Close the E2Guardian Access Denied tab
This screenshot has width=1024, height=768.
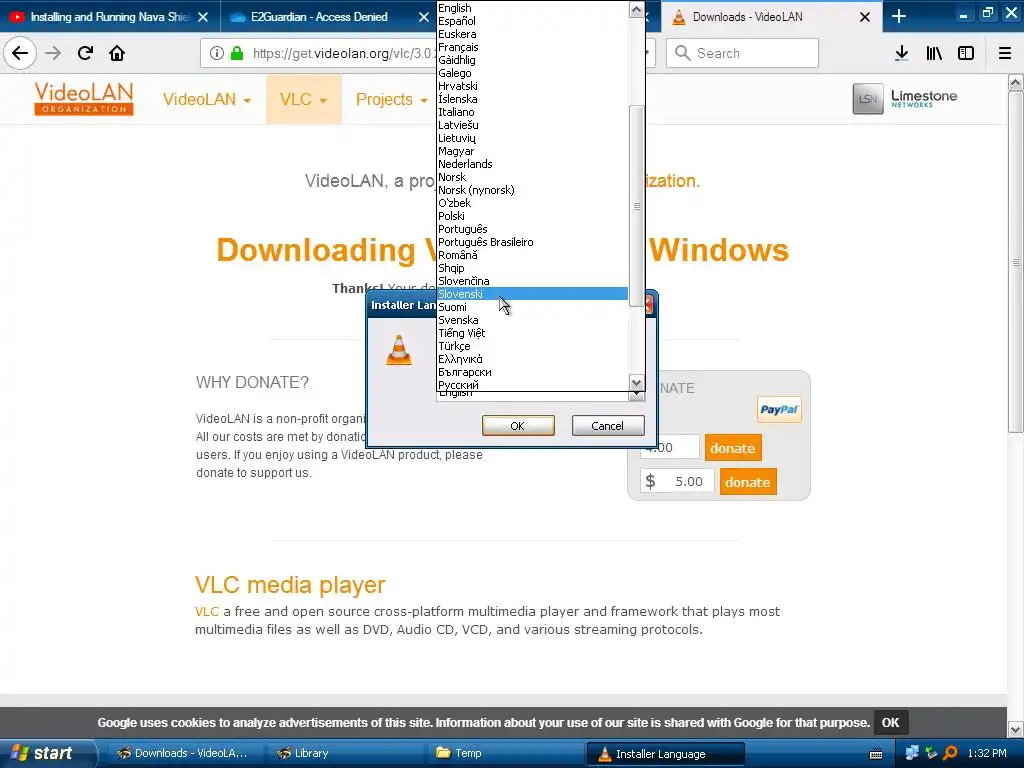424,17
